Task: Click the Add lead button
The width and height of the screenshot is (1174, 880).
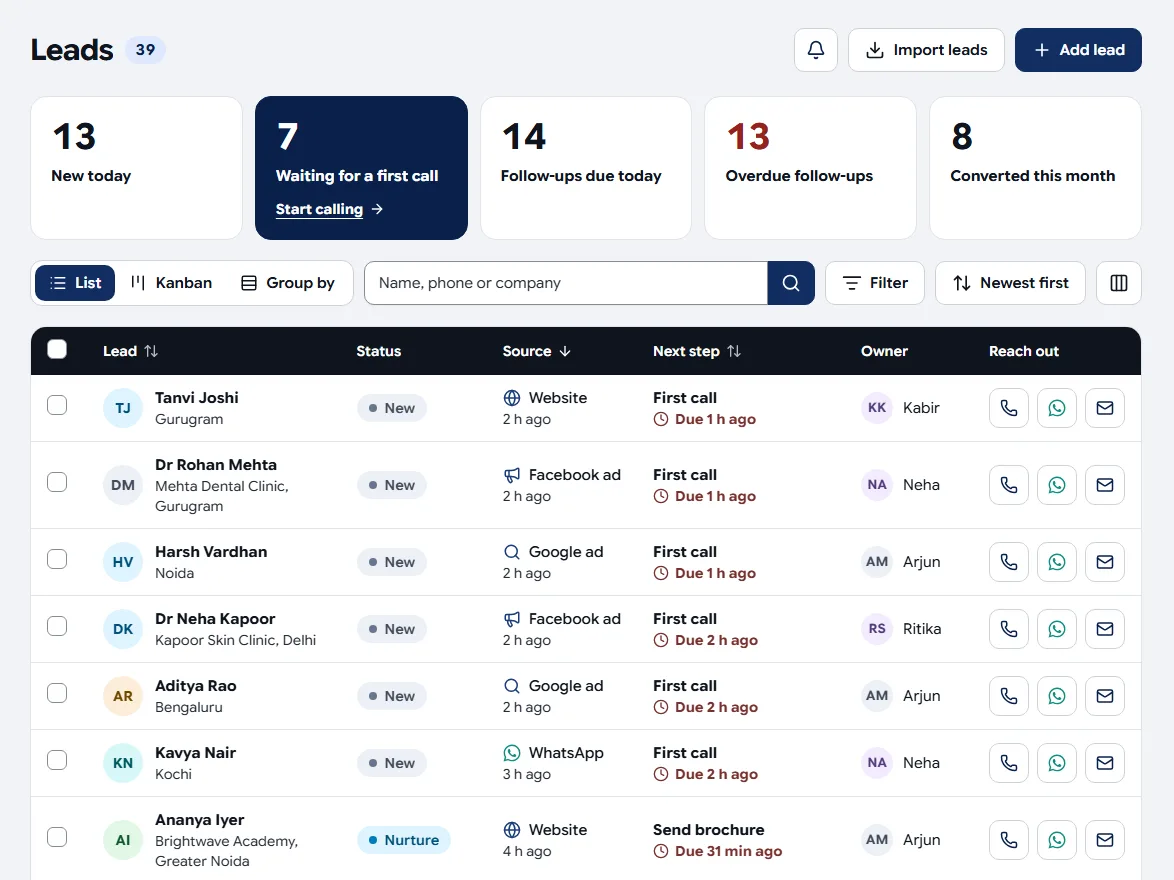Action: tap(1078, 50)
